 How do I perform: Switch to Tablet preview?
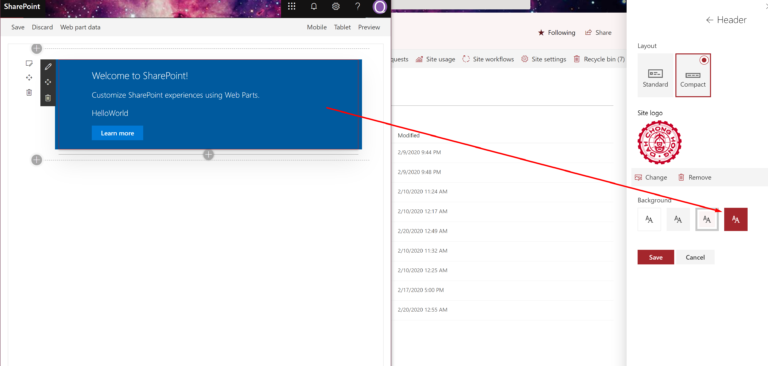point(342,27)
